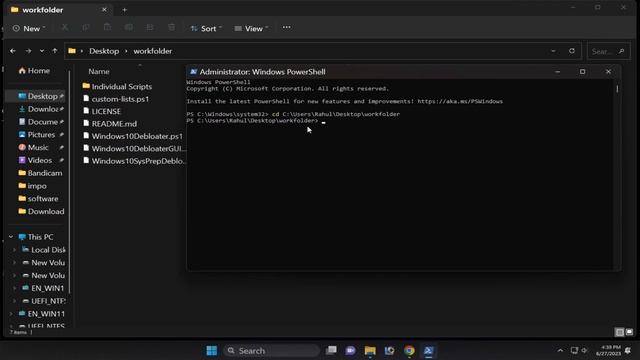Sort files by the Name column

[99, 71]
